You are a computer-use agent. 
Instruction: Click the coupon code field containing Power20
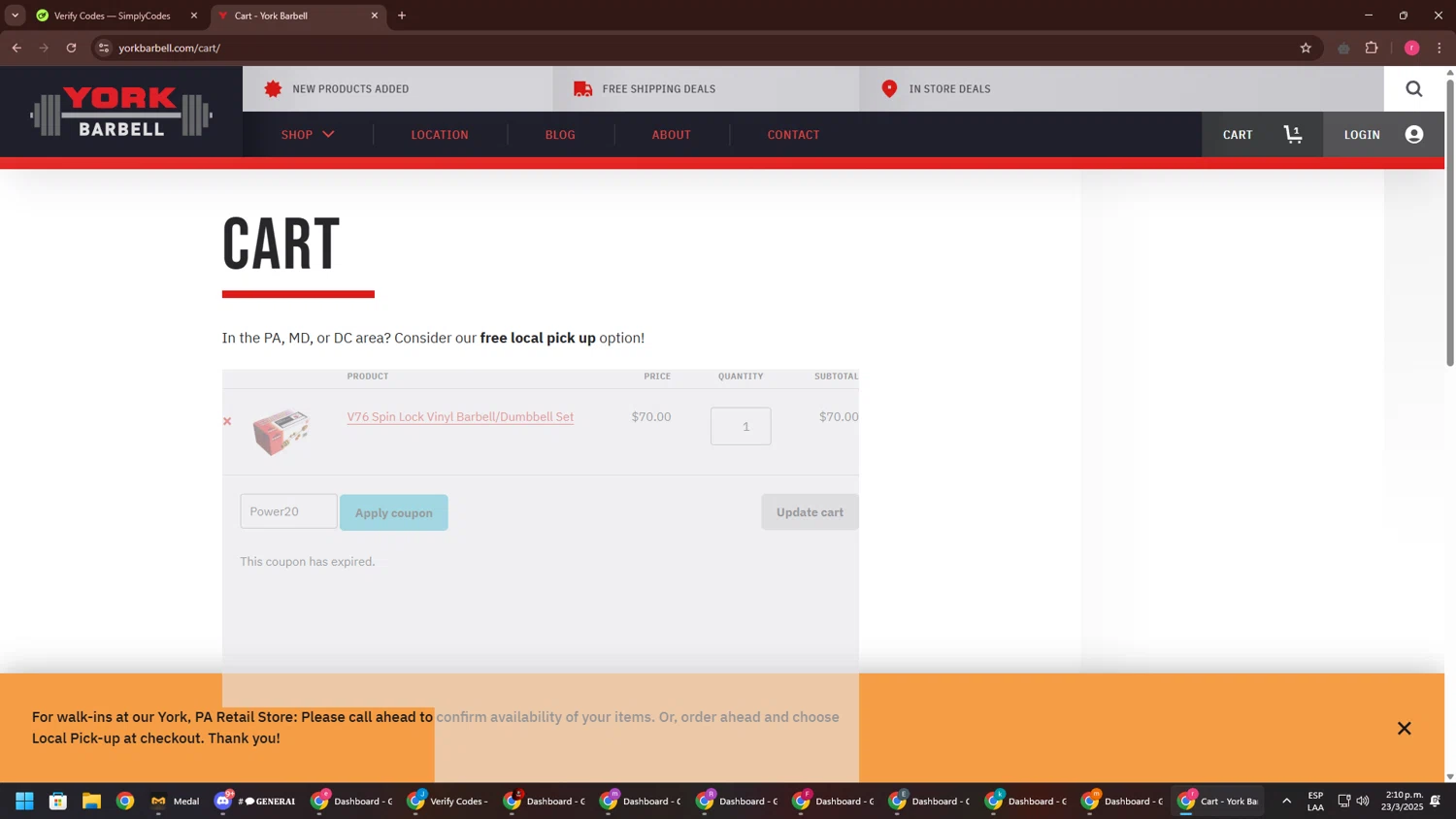click(288, 511)
